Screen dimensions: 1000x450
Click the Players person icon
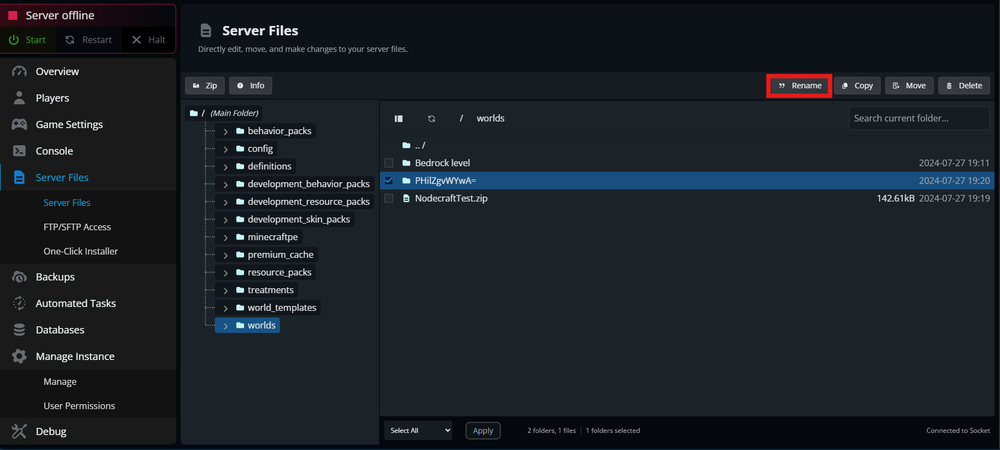coord(19,98)
